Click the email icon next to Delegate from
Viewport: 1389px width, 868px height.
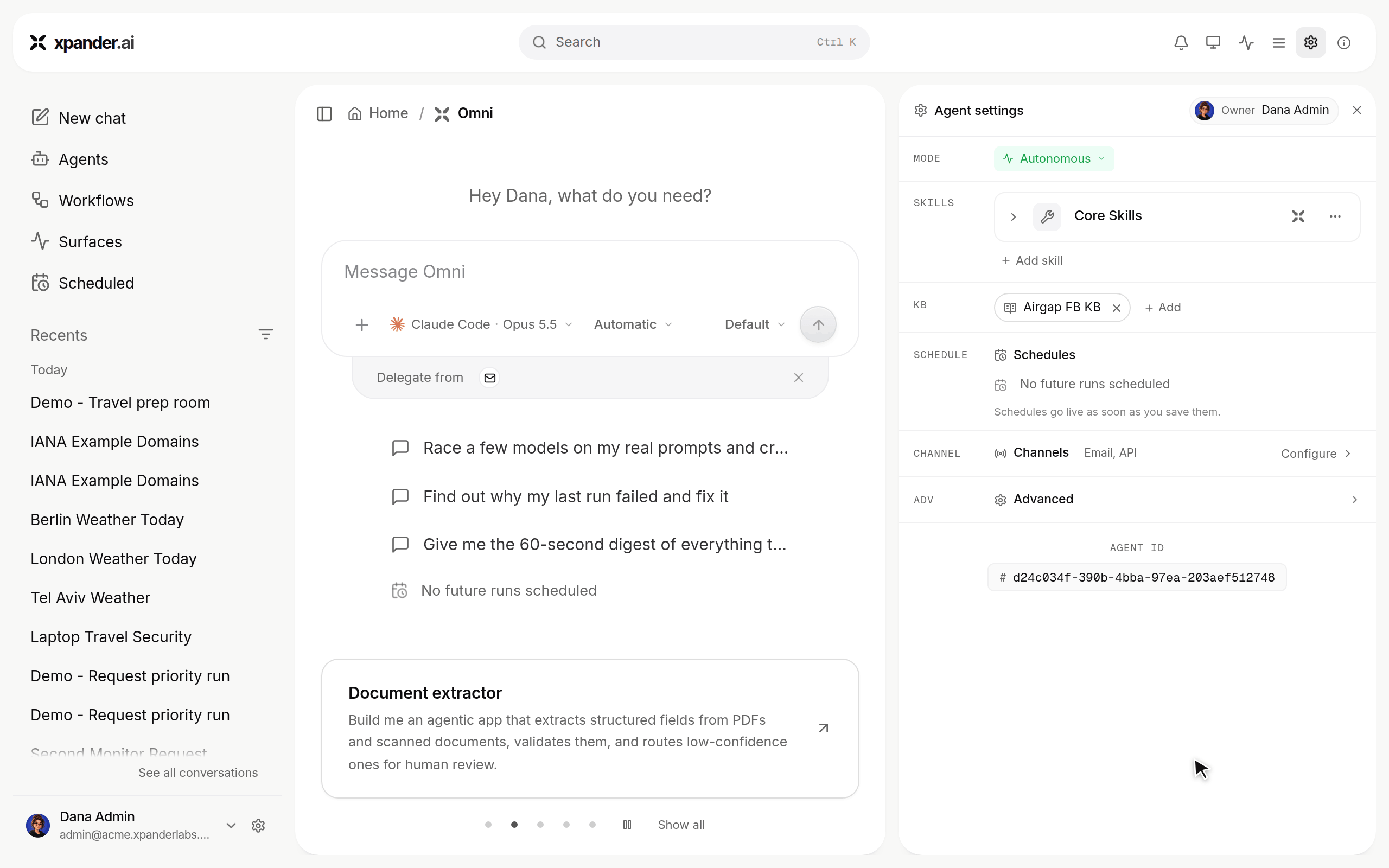click(489, 378)
